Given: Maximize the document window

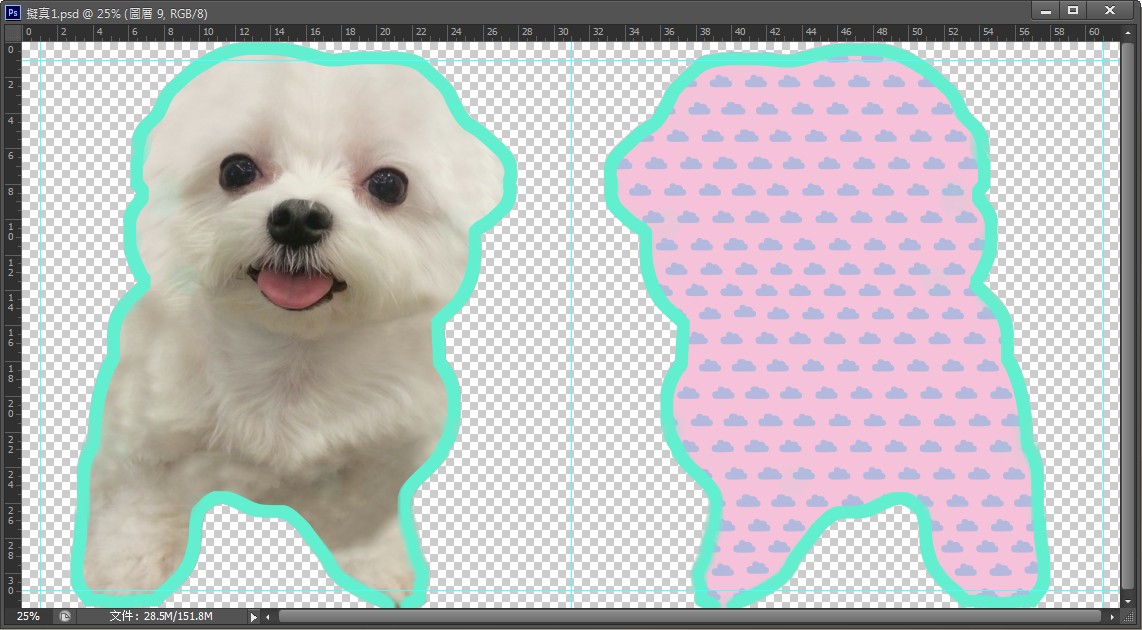Looking at the screenshot, I should pos(1073,10).
